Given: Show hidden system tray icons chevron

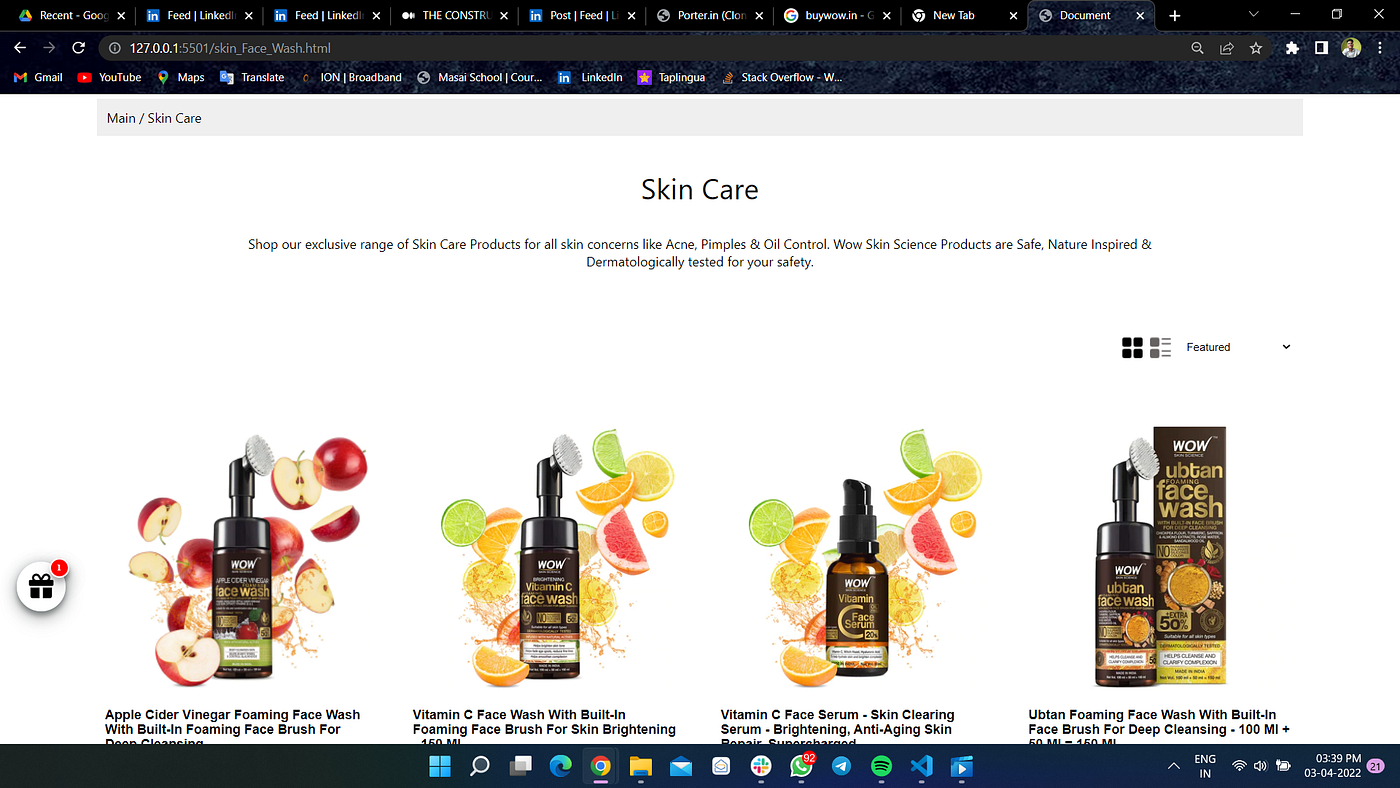Looking at the screenshot, I should point(1173,766).
